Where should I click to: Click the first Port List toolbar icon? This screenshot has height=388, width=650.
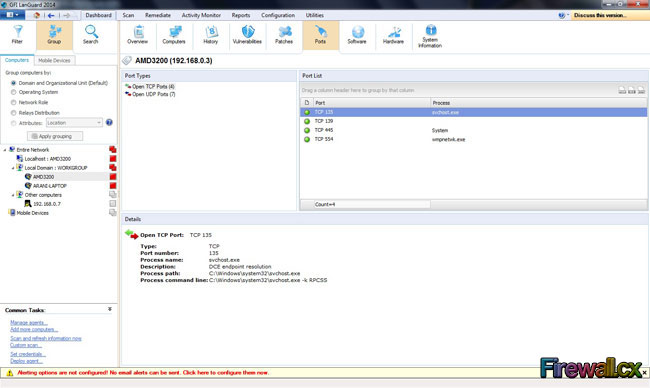point(622,90)
